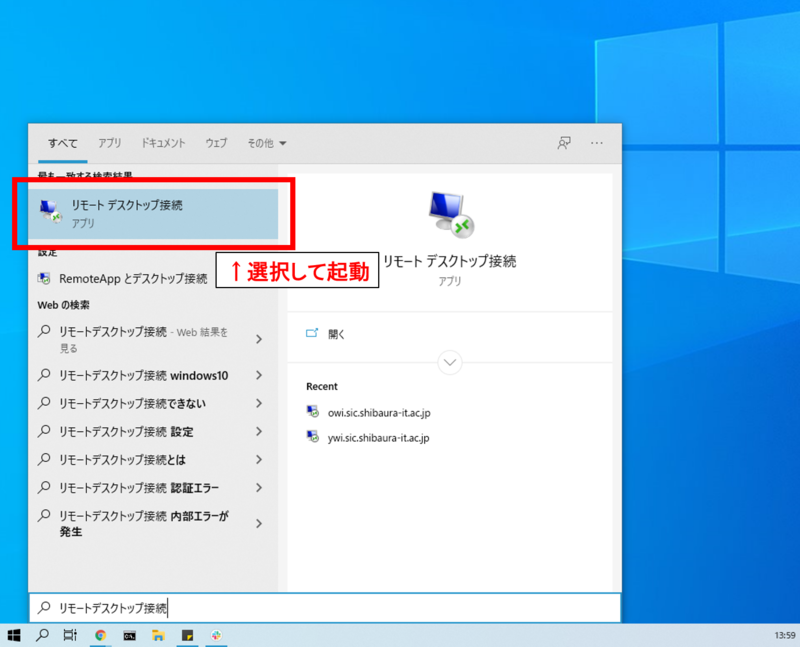This screenshot has height=647, width=800.
Task: Click the large Remote Desktop icon in preview
Action: pos(451,214)
